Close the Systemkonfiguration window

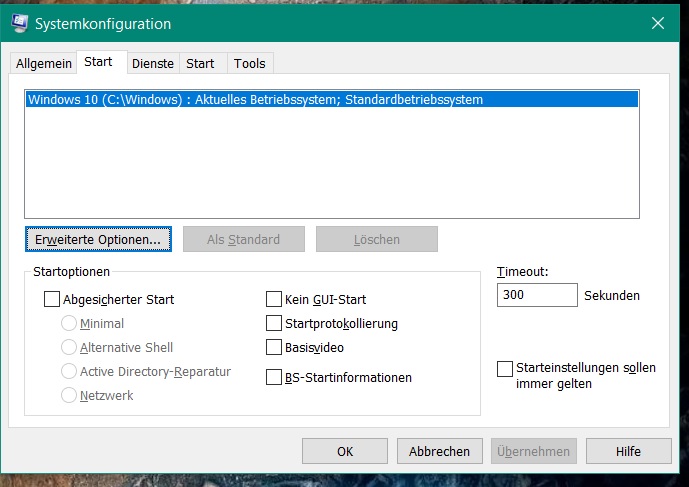pyautogui.click(x=657, y=23)
